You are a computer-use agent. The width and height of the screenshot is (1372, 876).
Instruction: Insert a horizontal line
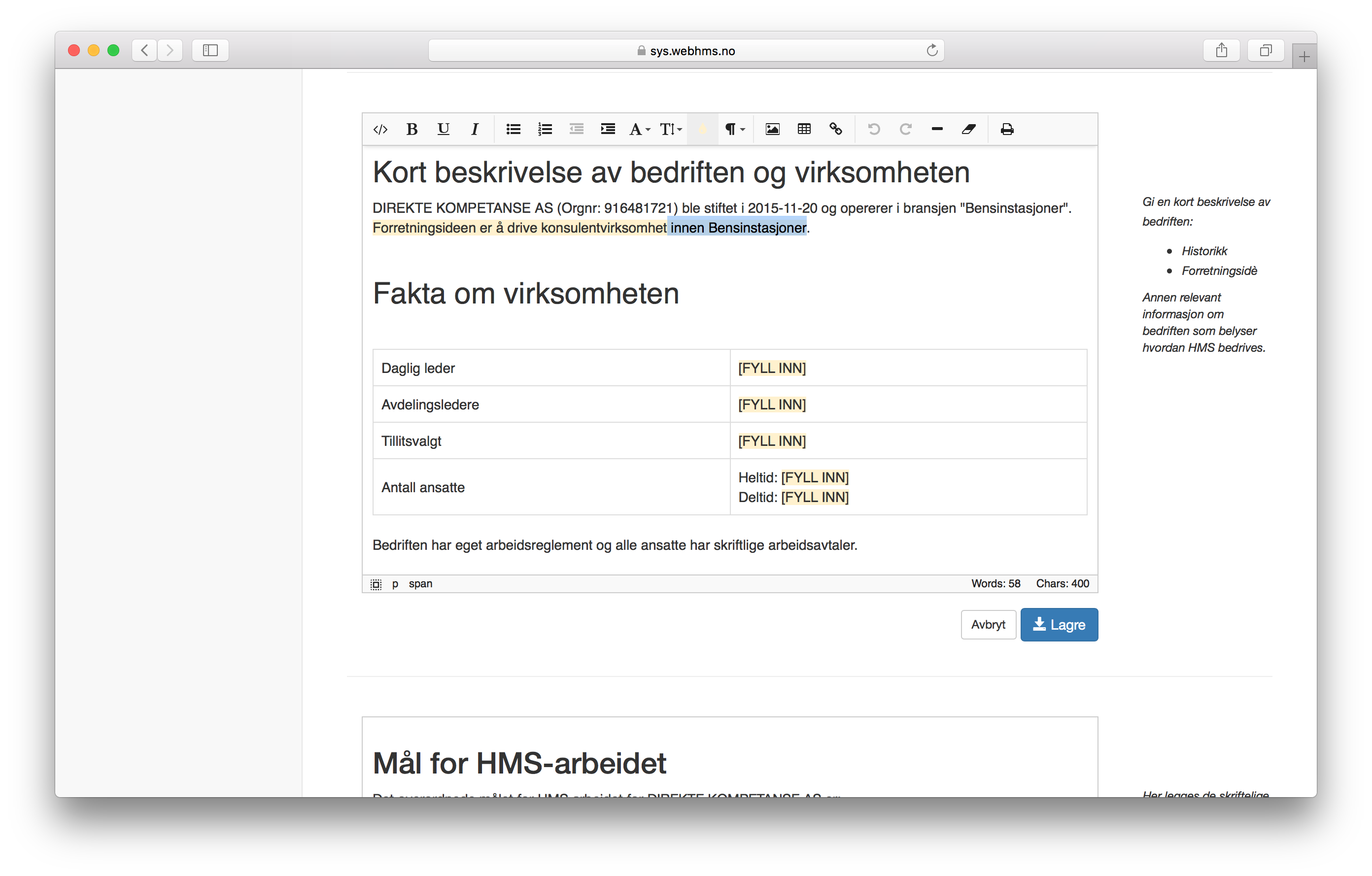click(x=937, y=129)
